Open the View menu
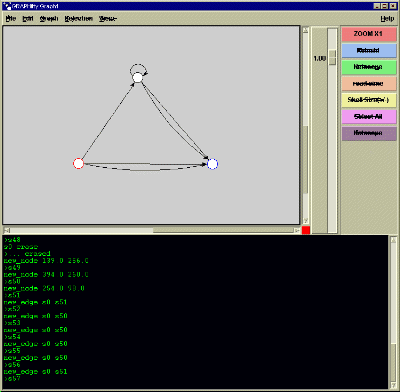 [x=108, y=19]
